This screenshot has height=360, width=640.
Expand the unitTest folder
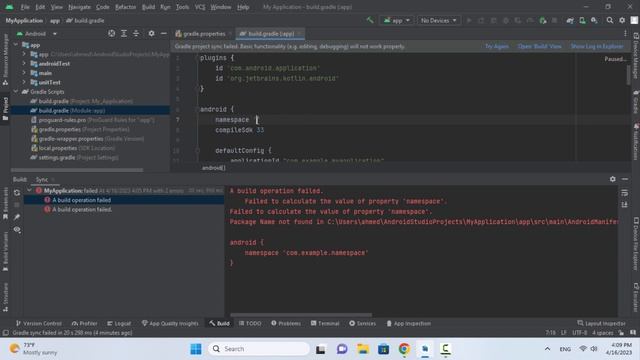coord(24,82)
